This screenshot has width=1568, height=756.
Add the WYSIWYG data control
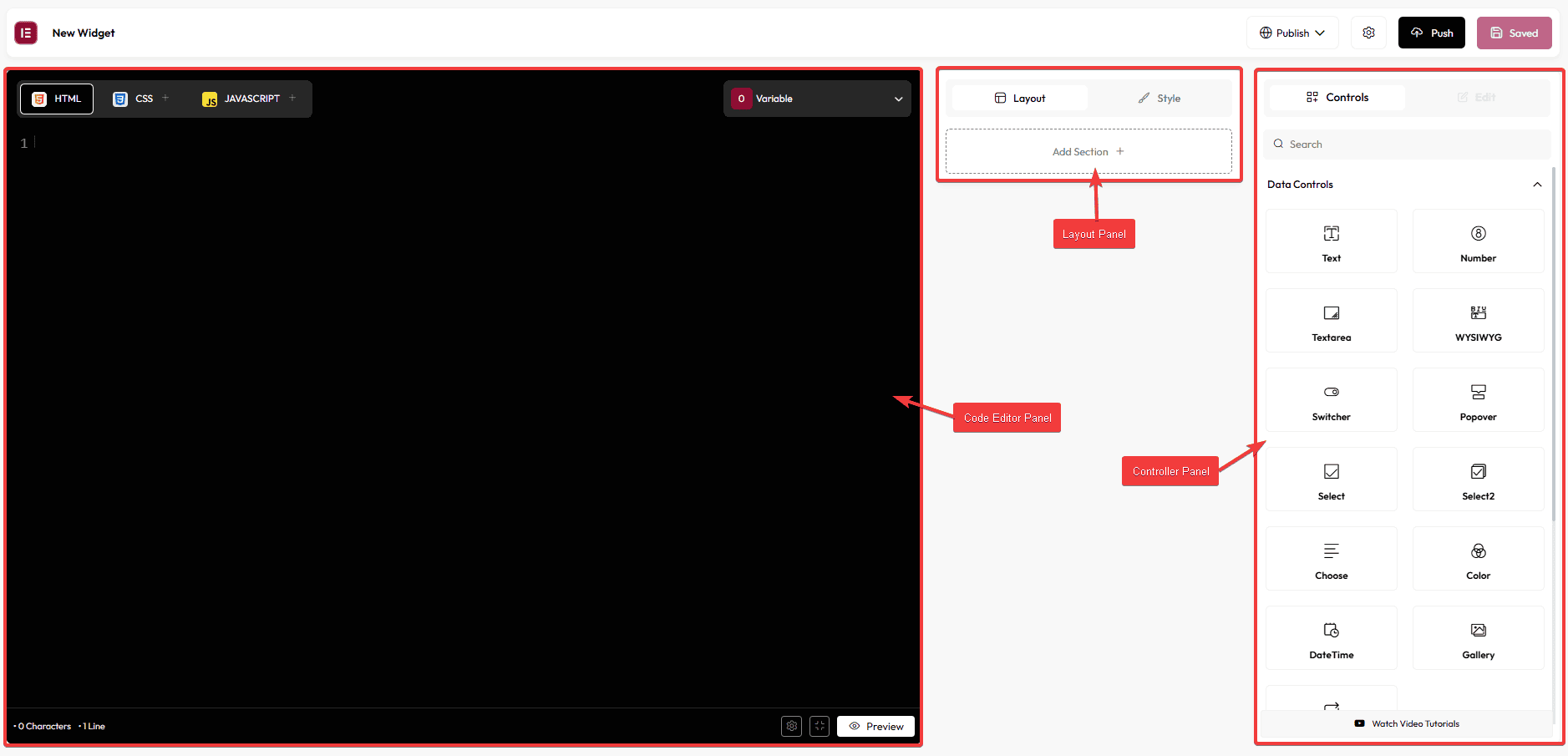[1478, 321]
